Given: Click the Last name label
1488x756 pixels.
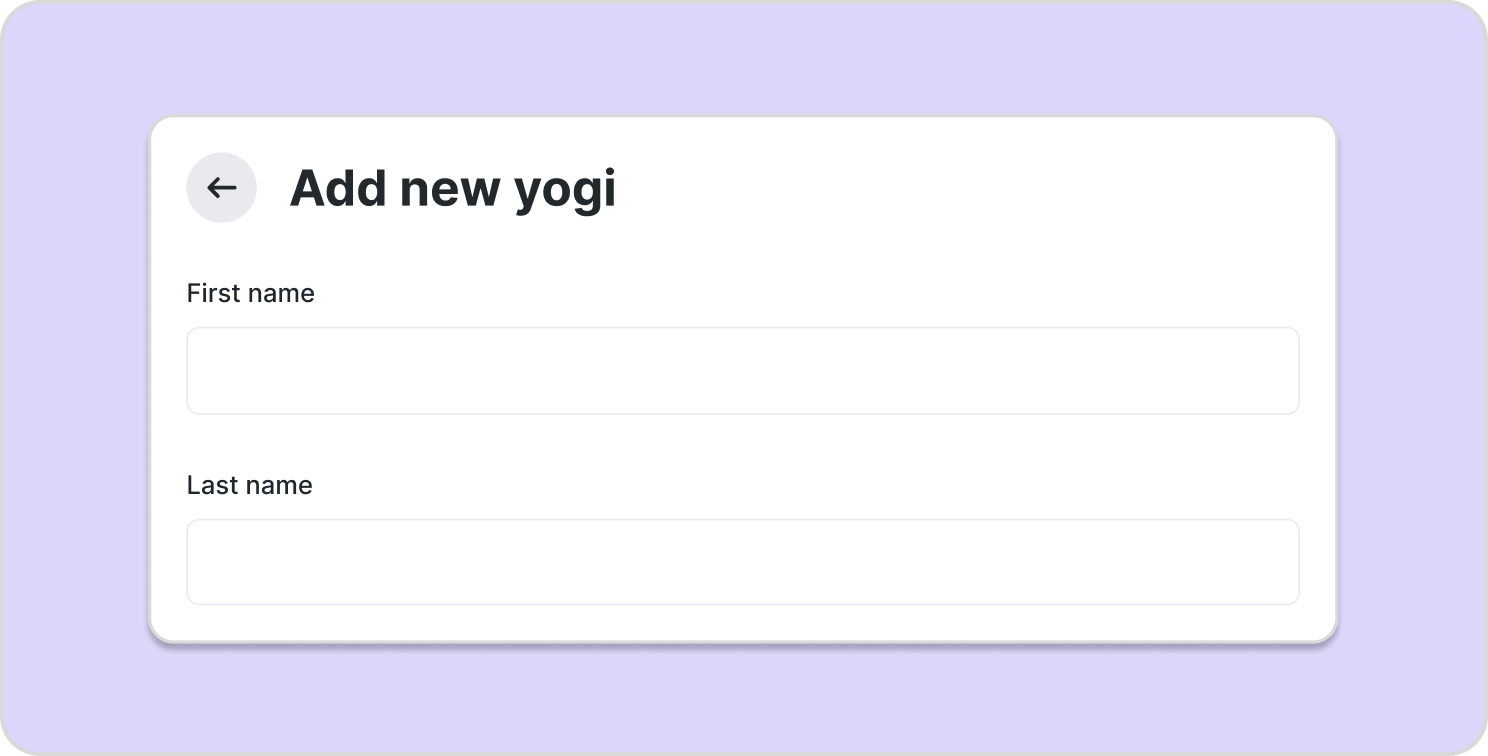Looking at the screenshot, I should tap(249, 485).
